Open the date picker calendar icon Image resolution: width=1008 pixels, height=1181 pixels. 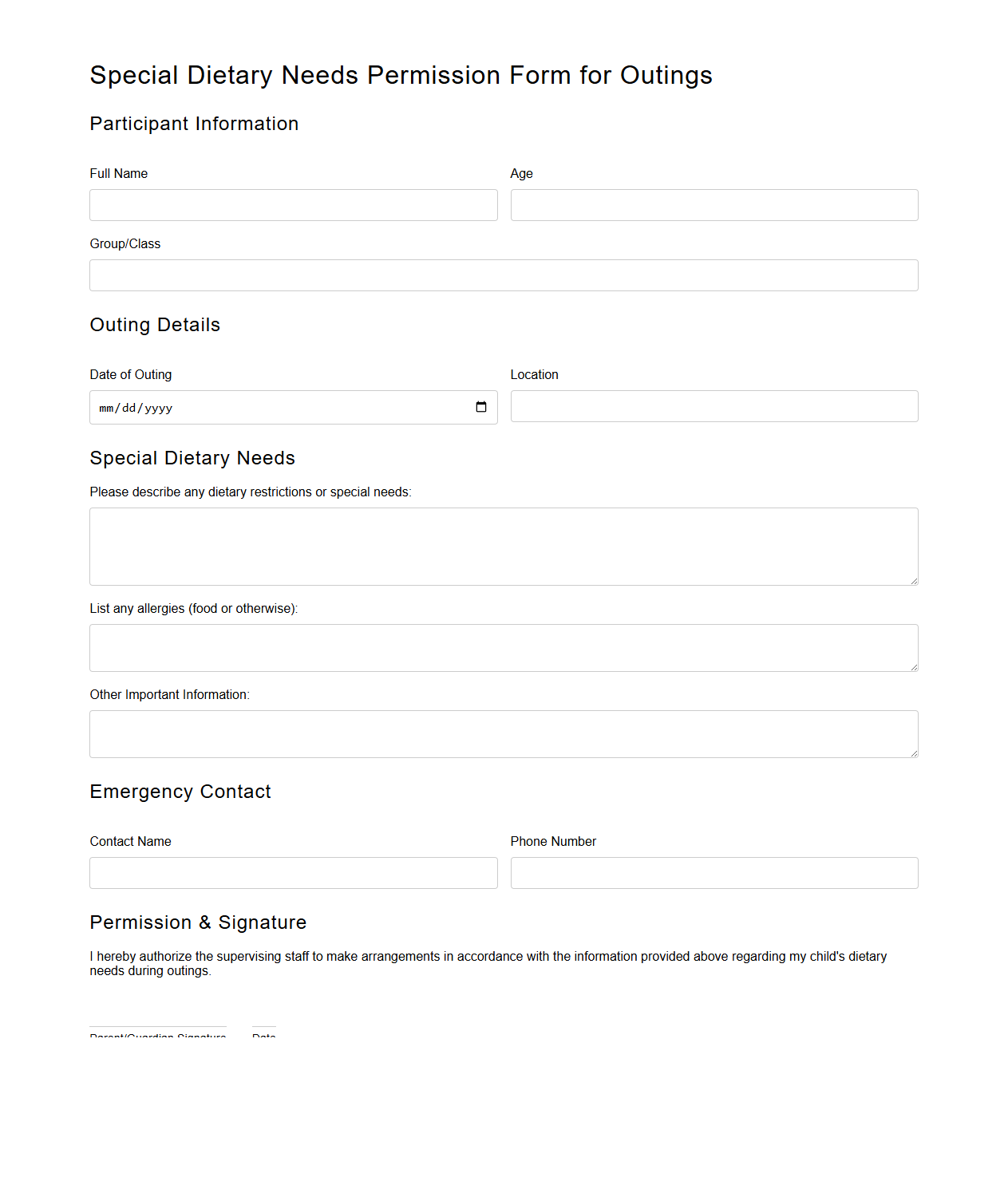pyautogui.click(x=482, y=407)
